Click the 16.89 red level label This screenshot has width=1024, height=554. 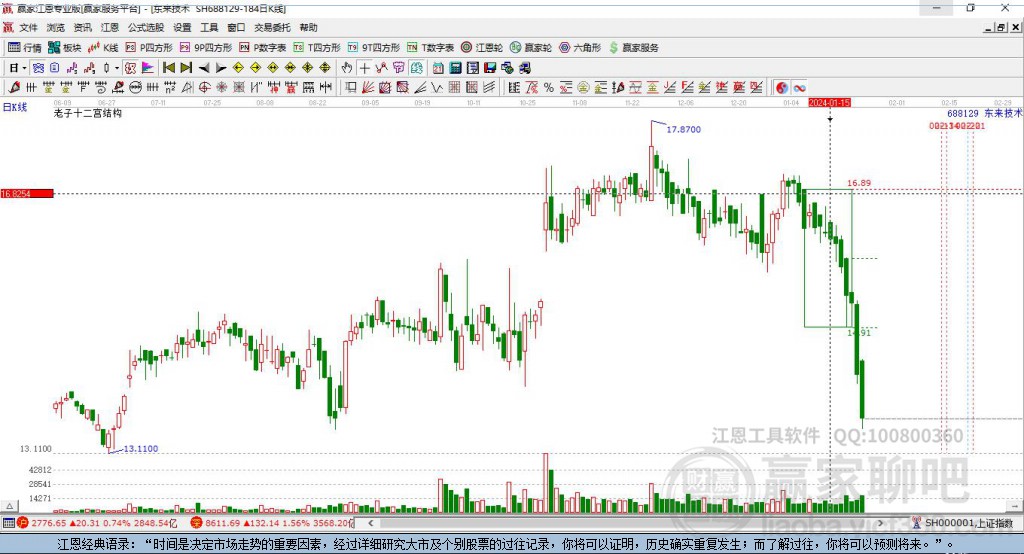click(859, 183)
